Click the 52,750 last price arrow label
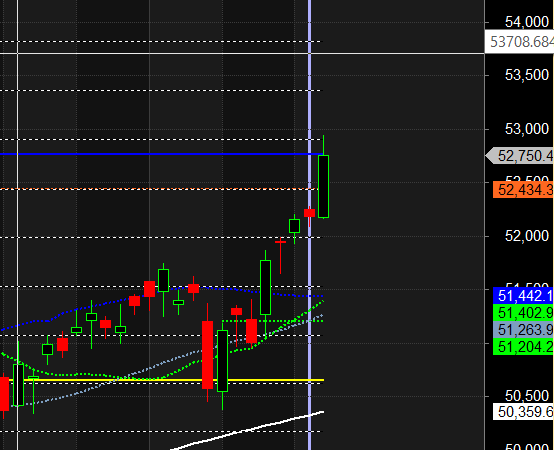The height and width of the screenshot is (450, 554). [x=519, y=156]
